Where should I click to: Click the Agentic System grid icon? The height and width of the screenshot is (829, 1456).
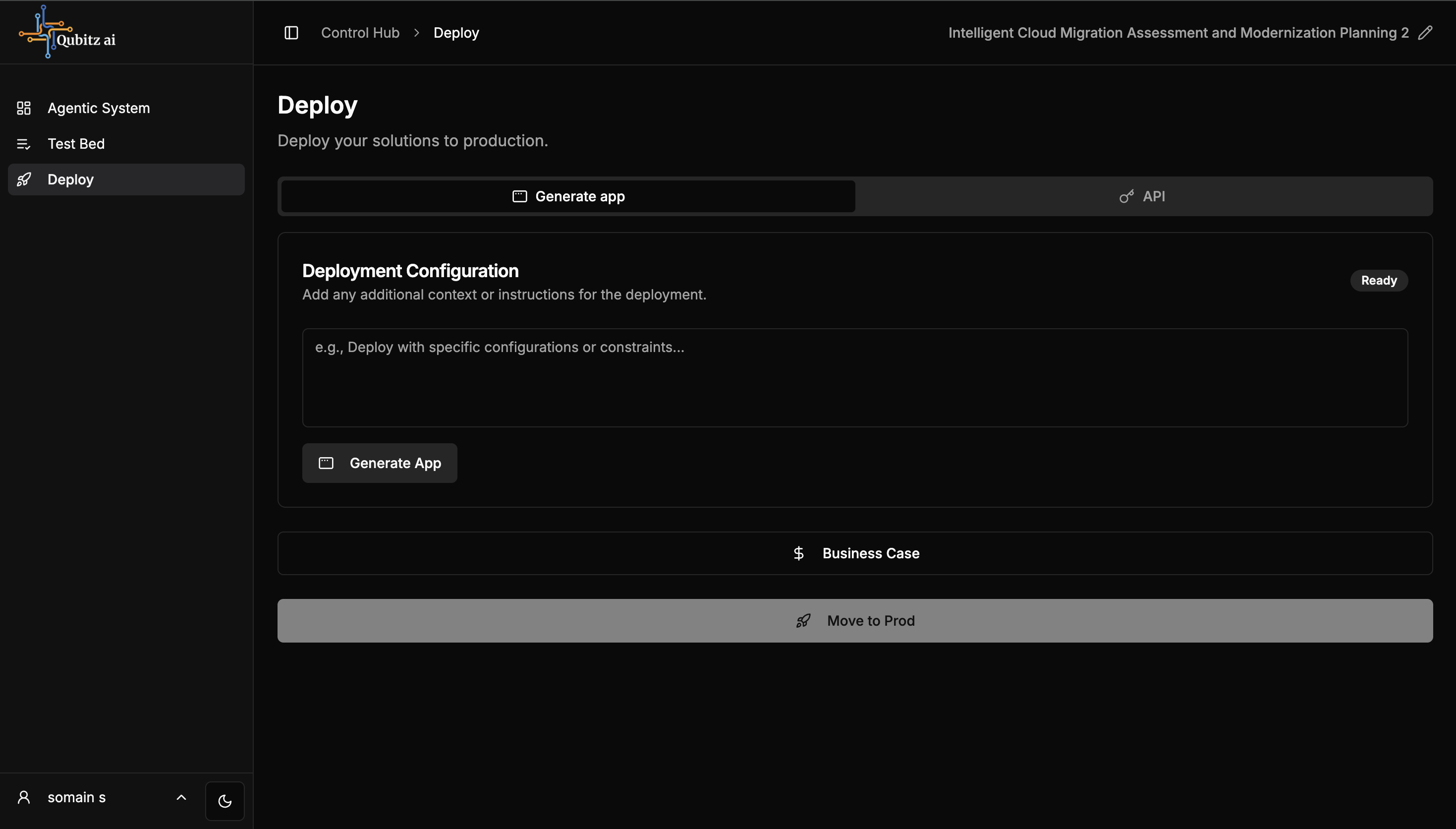pyautogui.click(x=23, y=108)
